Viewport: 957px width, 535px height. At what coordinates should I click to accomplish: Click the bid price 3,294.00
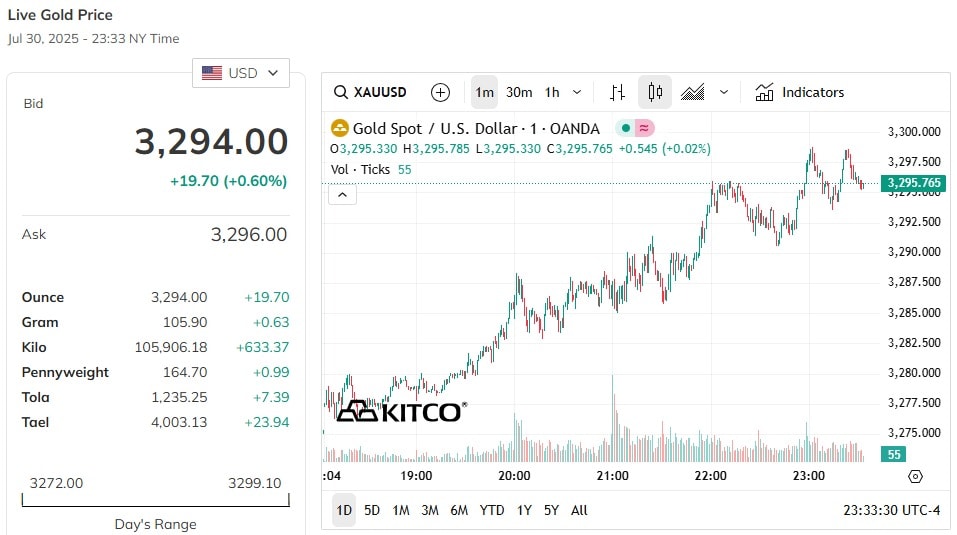(211, 142)
